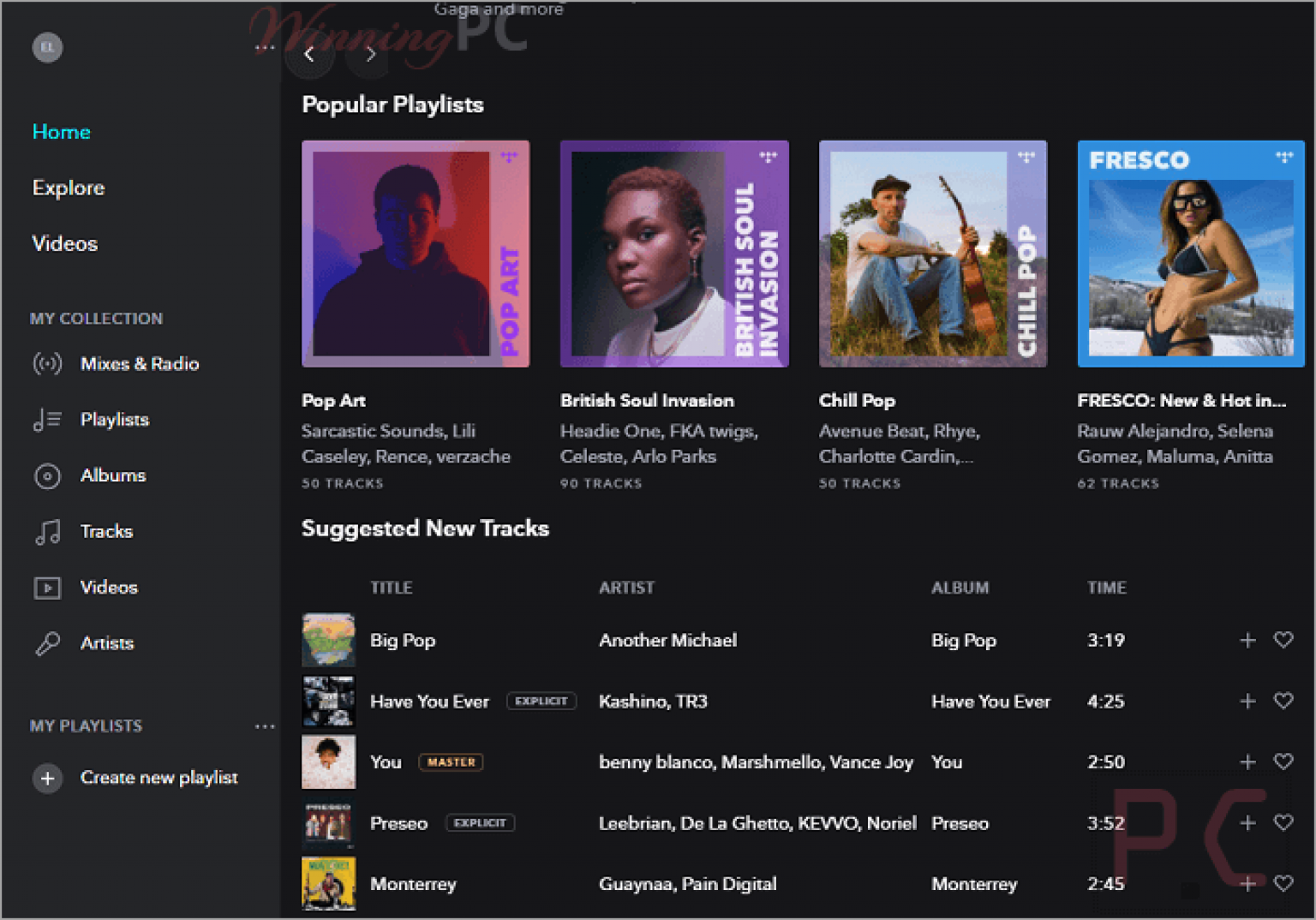
Task: Open Playlists under My Collection
Action: point(91,420)
